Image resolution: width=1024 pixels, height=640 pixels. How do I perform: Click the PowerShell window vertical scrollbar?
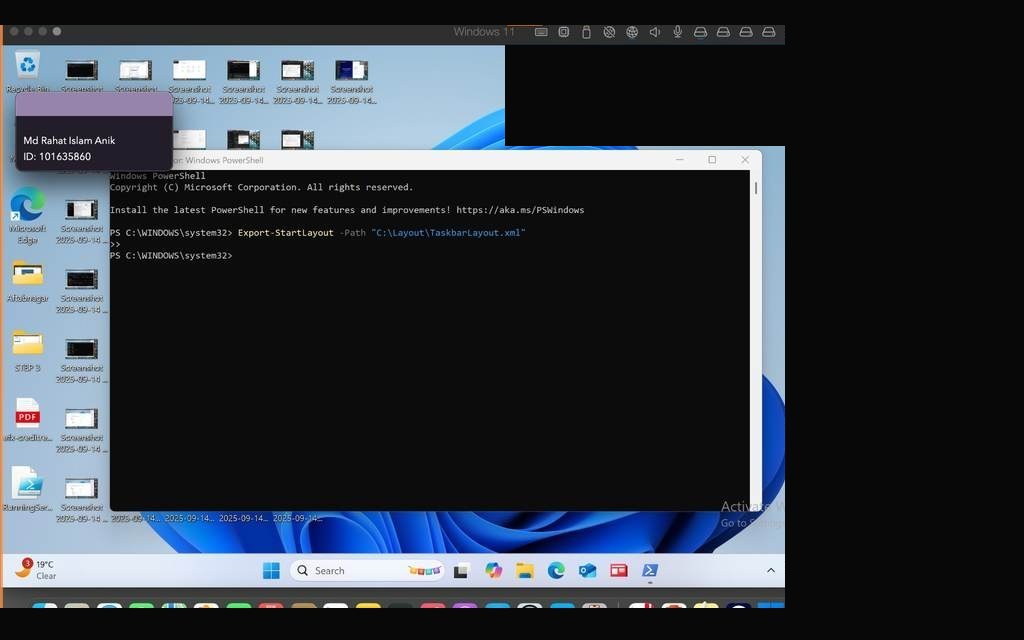(x=756, y=188)
